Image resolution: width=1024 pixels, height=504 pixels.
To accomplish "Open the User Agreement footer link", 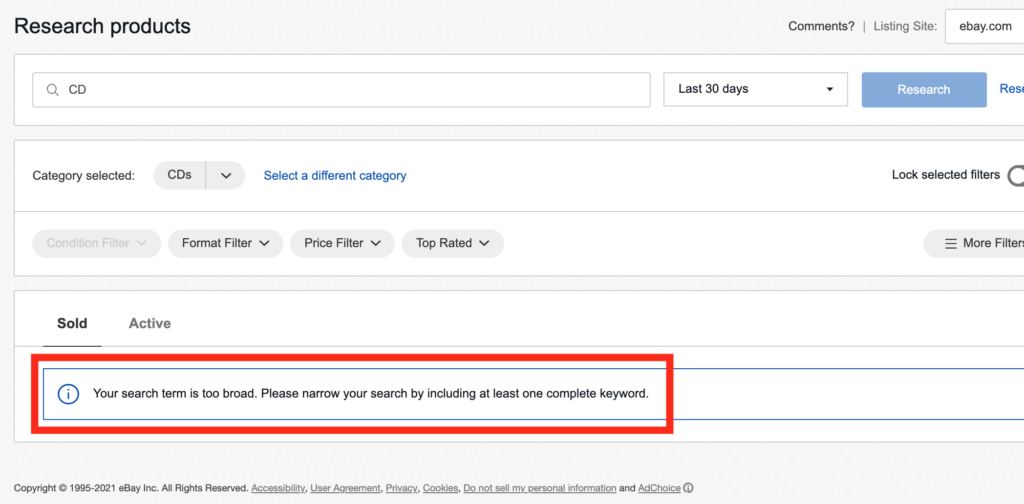I will tap(345, 488).
